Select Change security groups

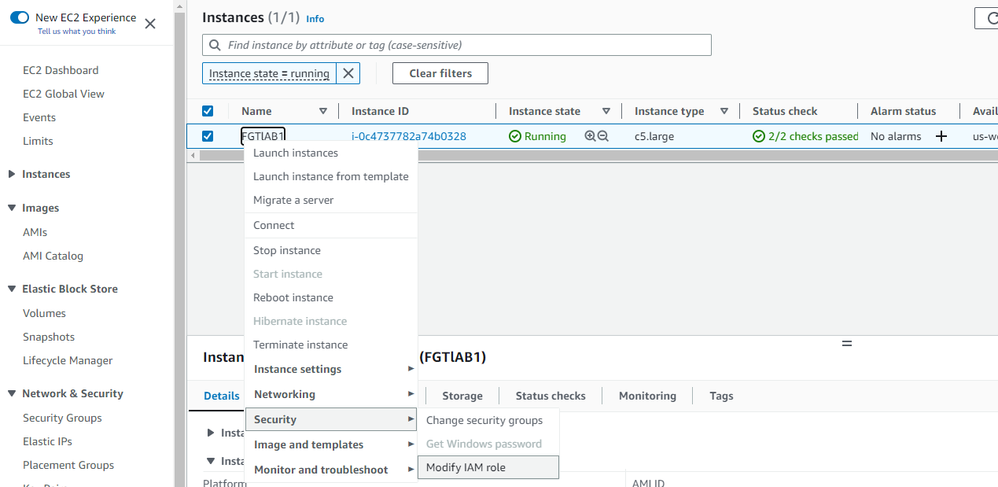[488, 420]
